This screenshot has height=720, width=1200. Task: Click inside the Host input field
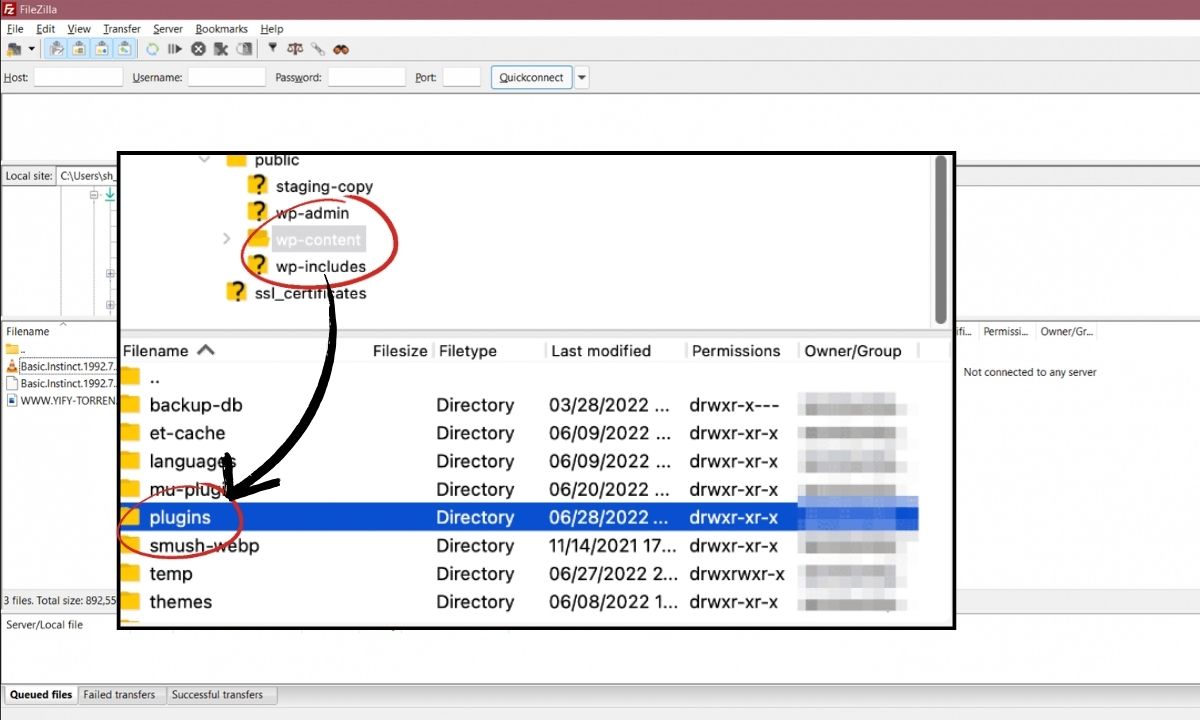[x=78, y=76]
